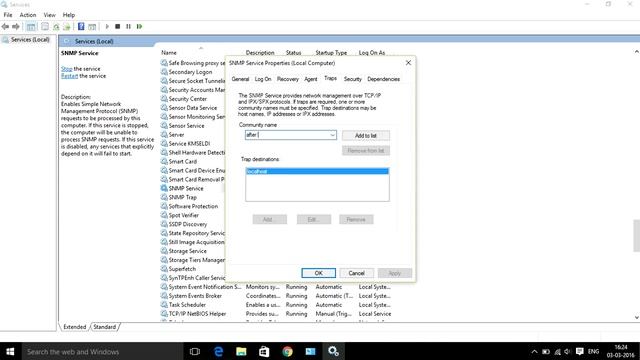This screenshot has width=640, height=360.
Task: Close the SNMP Service Properties dialog
Action: [x=408, y=63]
